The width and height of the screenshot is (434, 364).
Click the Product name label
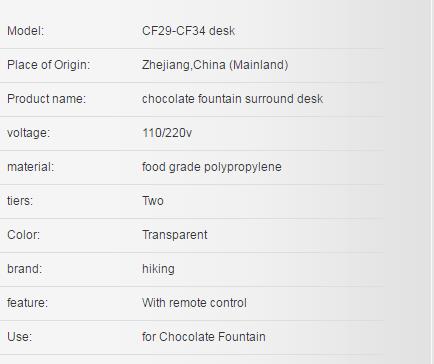pos(47,99)
